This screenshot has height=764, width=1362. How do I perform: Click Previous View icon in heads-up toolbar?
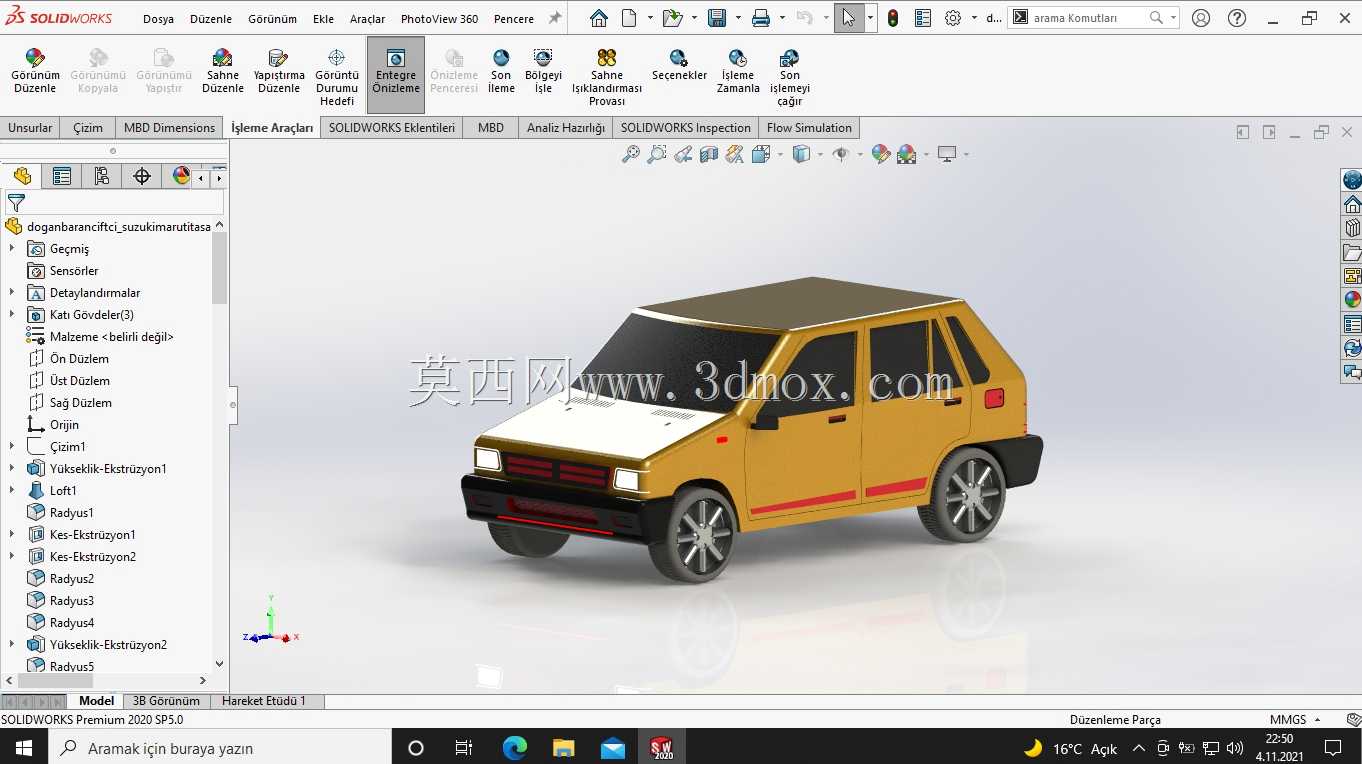(683, 154)
